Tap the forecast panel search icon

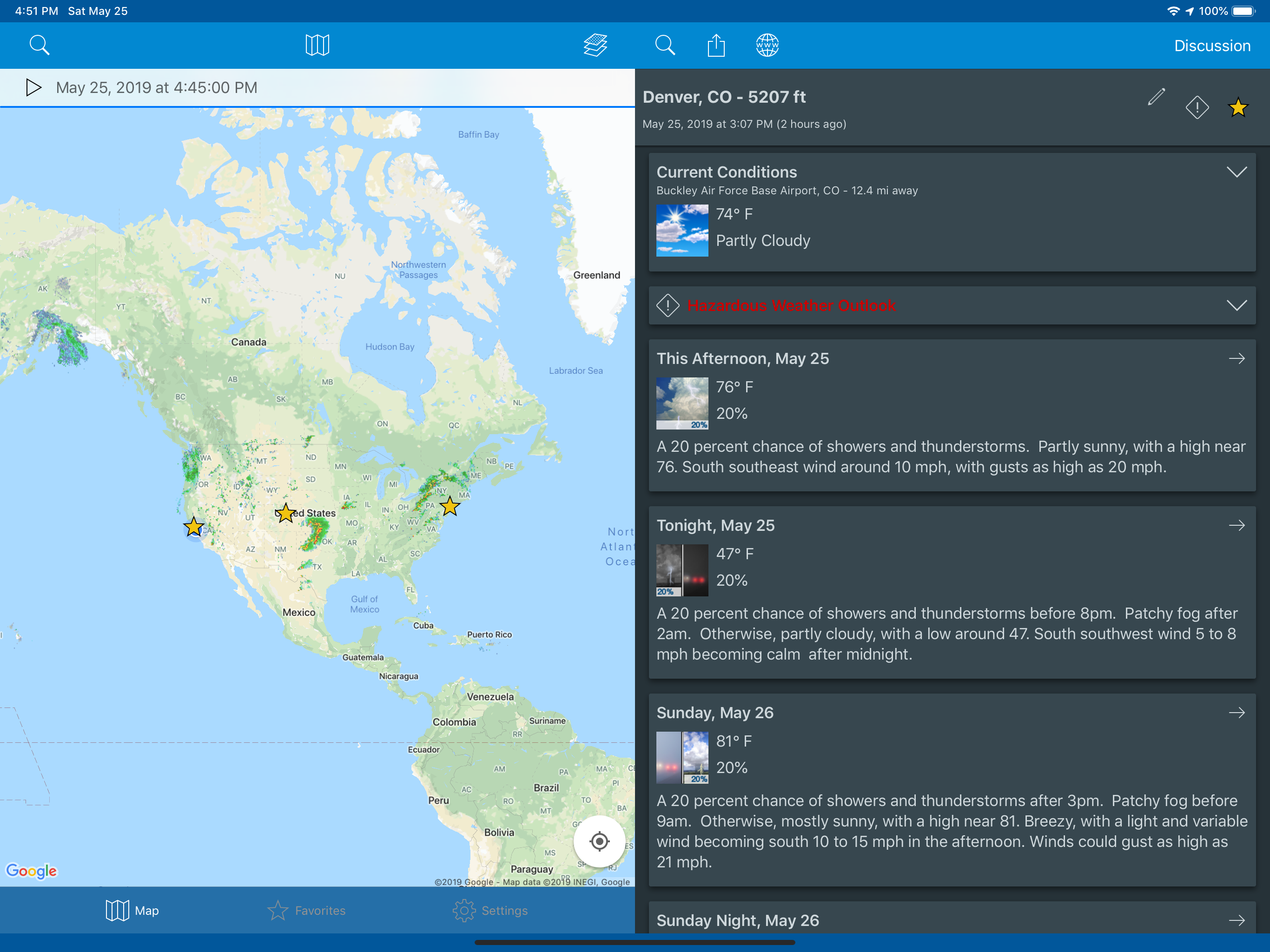click(665, 45)
